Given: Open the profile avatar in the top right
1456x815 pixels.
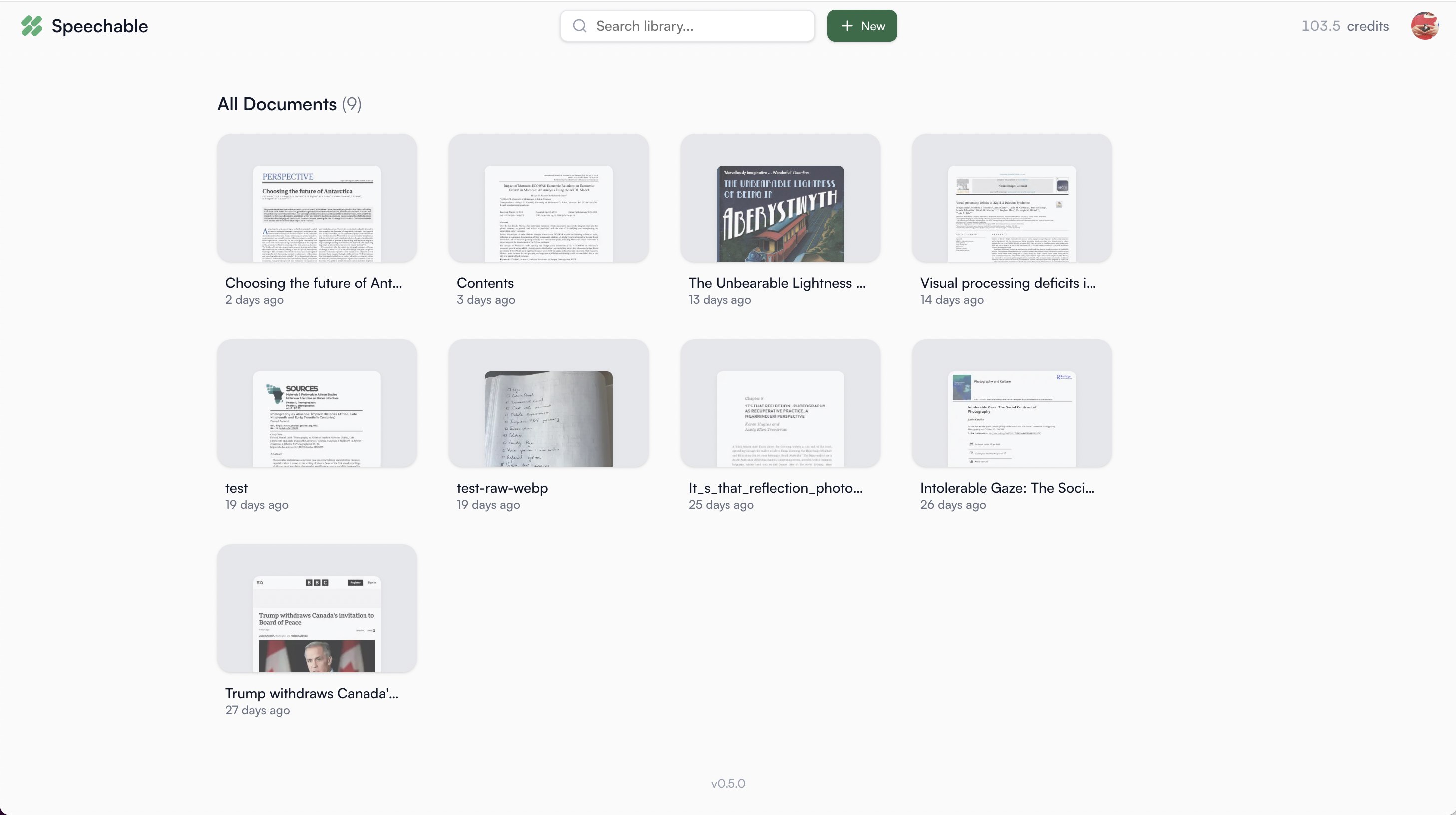Looking at the screenshot, I should click(1424, 26).
